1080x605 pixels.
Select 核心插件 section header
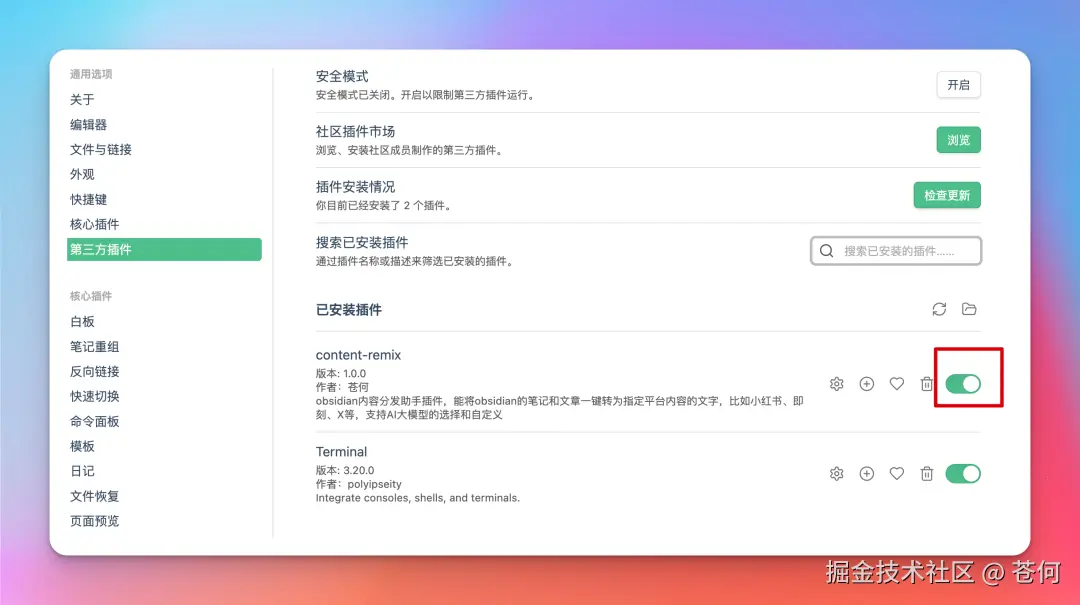click(90, 296)
